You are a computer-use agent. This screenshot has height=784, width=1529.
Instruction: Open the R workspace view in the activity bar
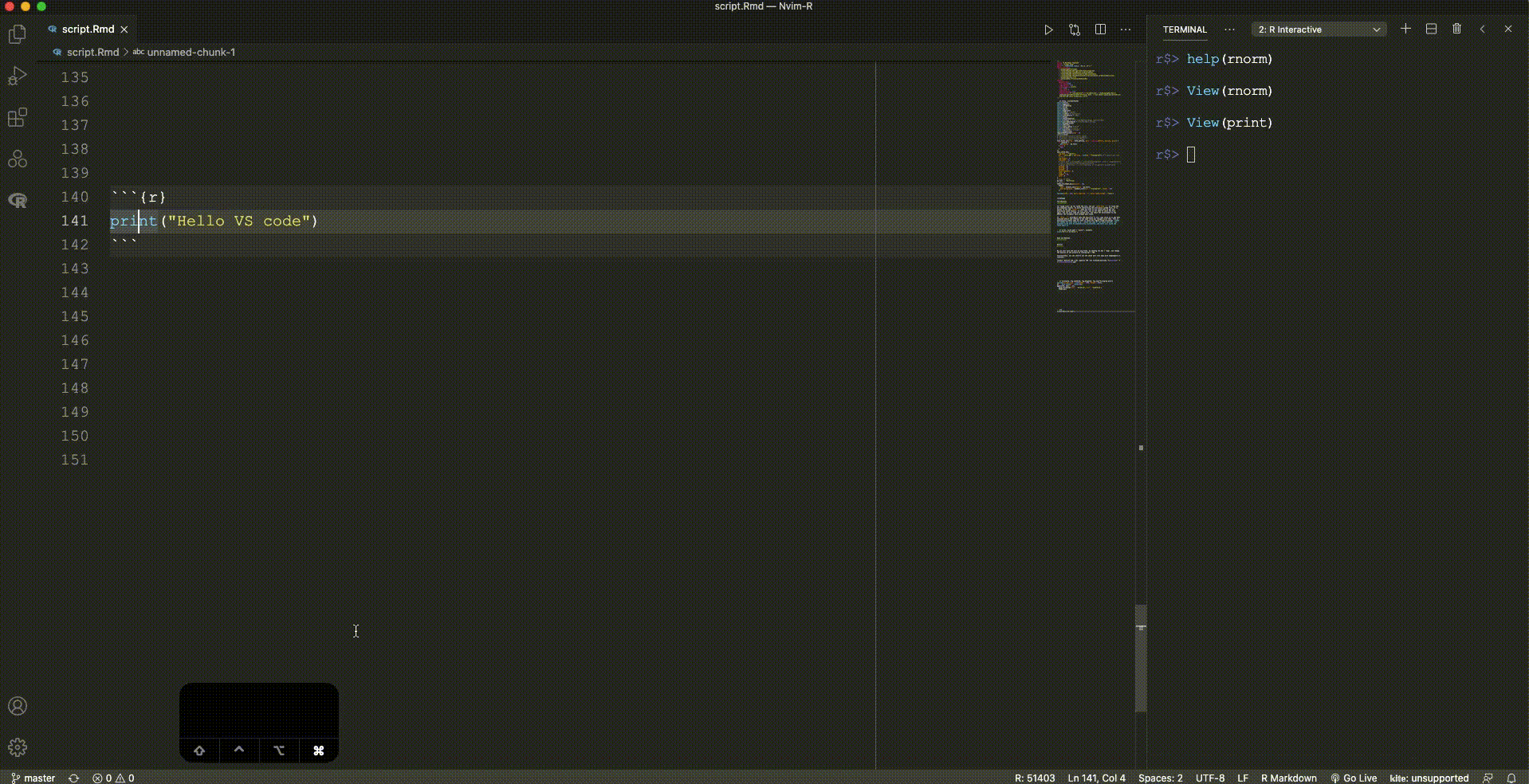pos(17,200)
